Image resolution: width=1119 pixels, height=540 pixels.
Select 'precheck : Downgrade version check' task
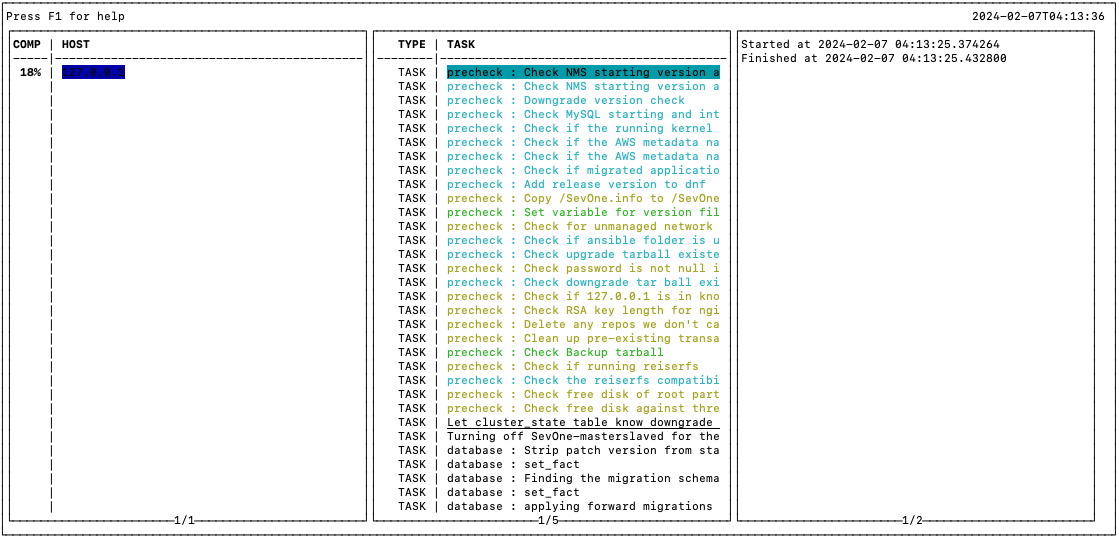tap(566, 100)
